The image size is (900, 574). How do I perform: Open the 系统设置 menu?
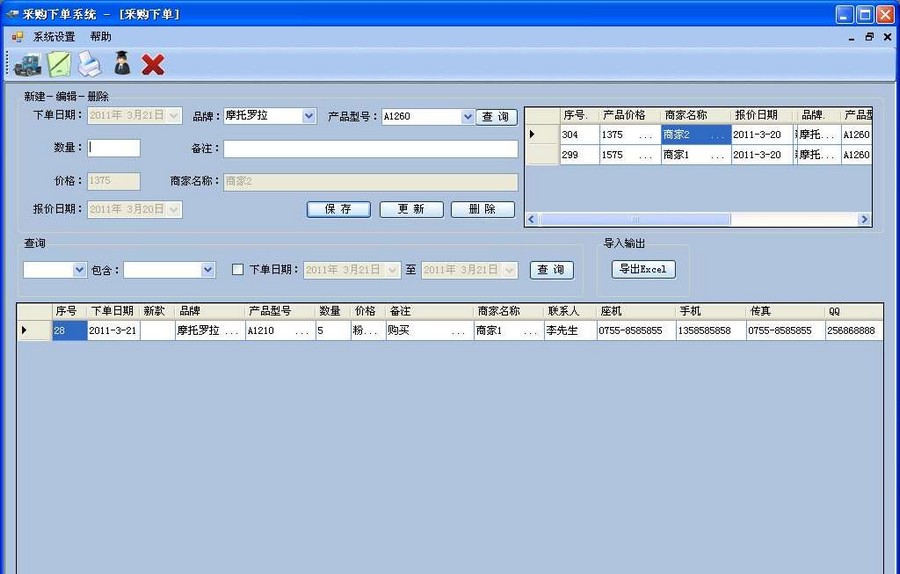(x=54, y=37)
